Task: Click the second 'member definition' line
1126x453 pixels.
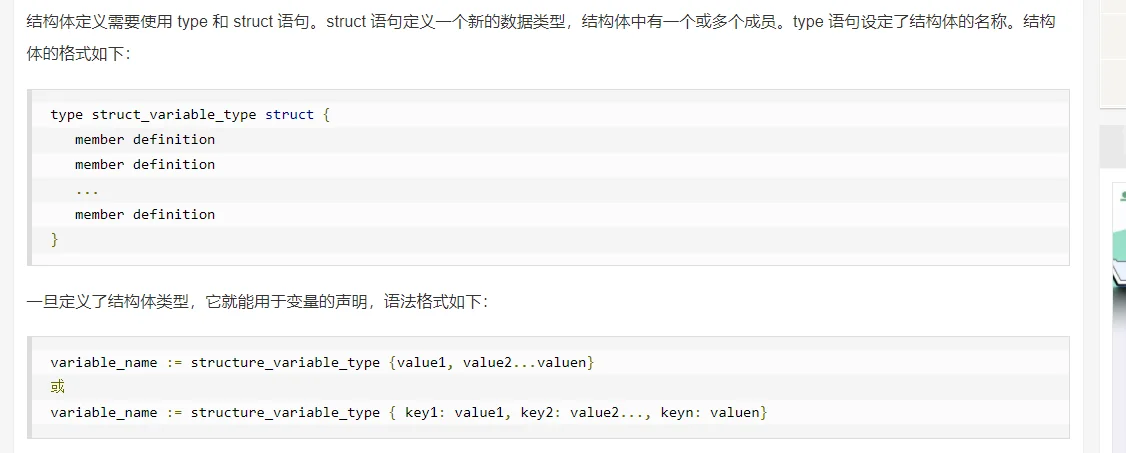Action: click(x=145, y=164)
